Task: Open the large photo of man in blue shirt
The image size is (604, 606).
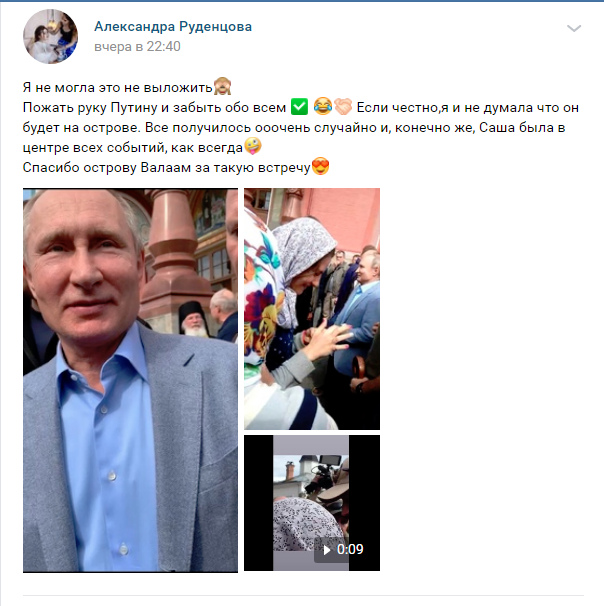Action: 130,380
